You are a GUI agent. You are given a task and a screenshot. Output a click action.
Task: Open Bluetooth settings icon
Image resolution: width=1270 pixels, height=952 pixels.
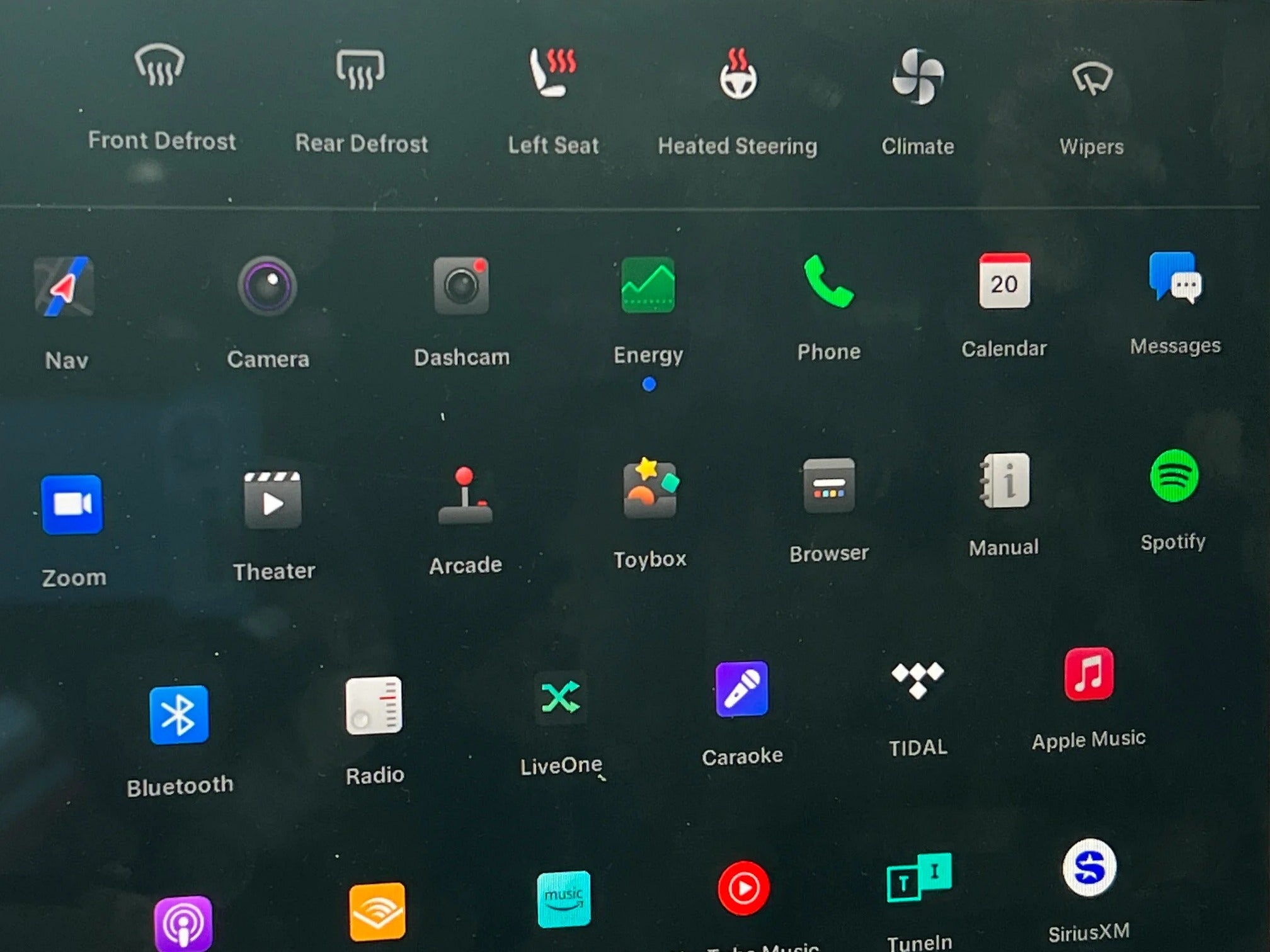pyautogui.click(x=179, y=715)
